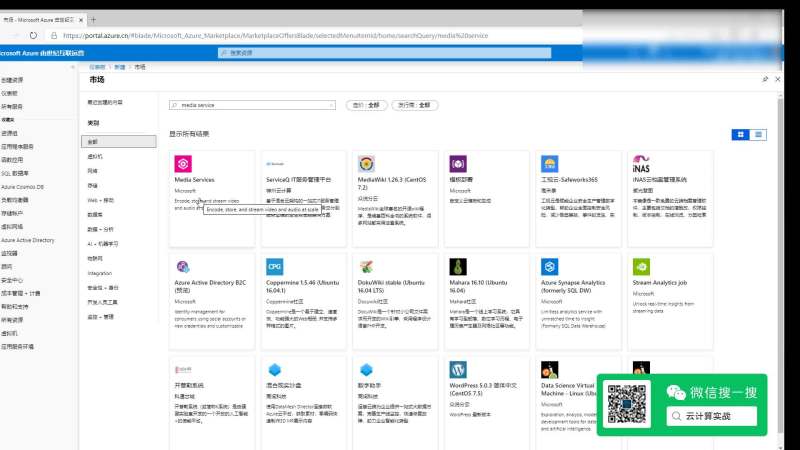Select the MediaWiki 1.26.3 sunflower icon
This screenshot has width=800, height=450.
(366, 164)
